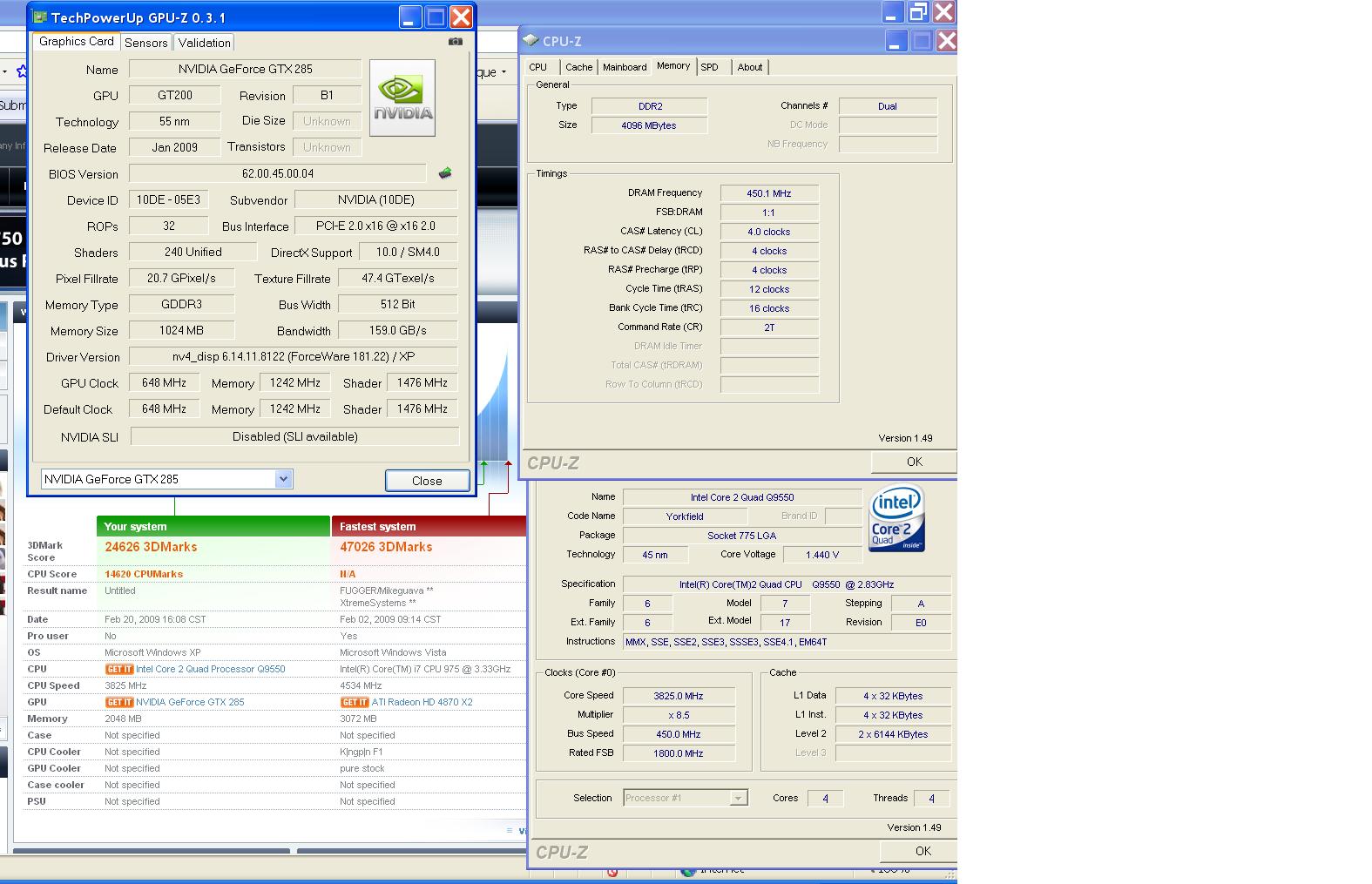Click the Pixel Fillrate 20.7 GPixel/s value
This screenshot has width=1372, height=884.
181,278
